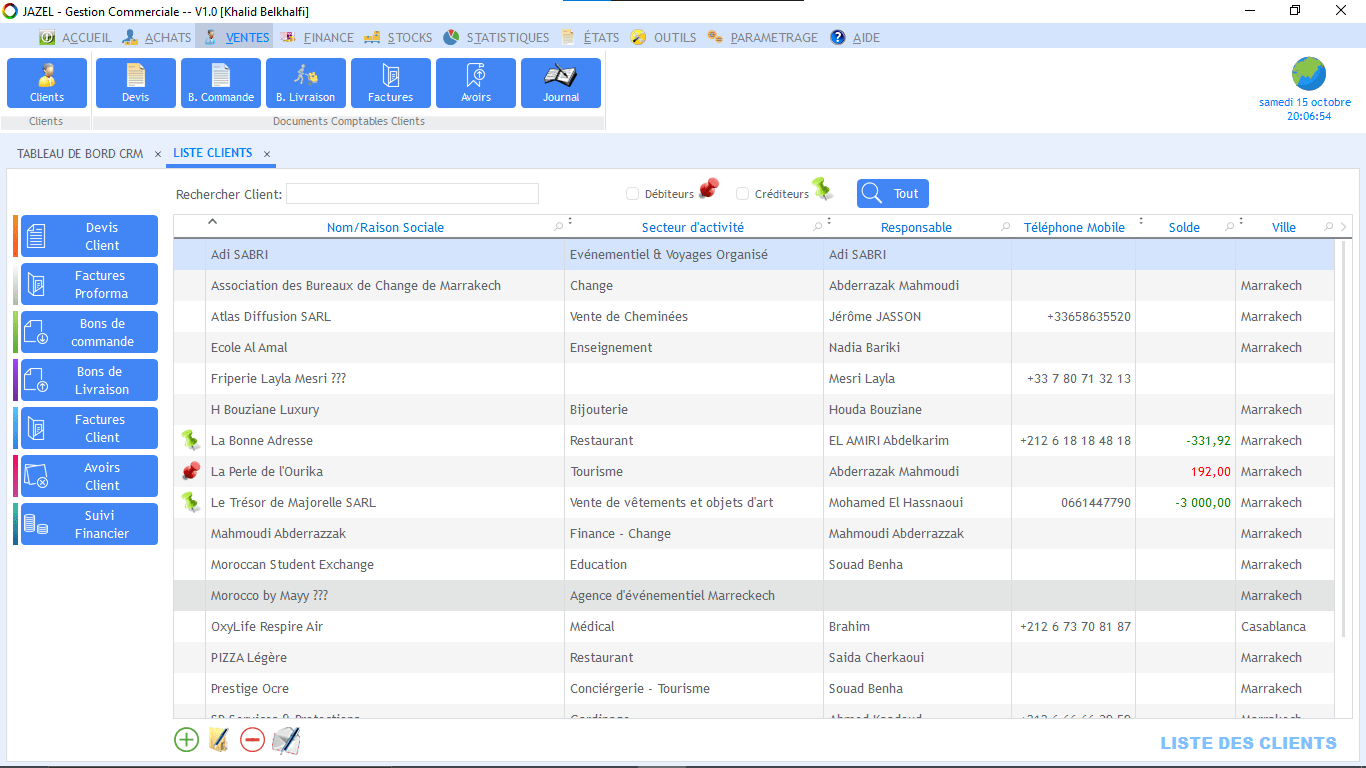Enable the Débiteurs checkbox
Viewport: 1366px width, 768px height.
click(632, 194)
